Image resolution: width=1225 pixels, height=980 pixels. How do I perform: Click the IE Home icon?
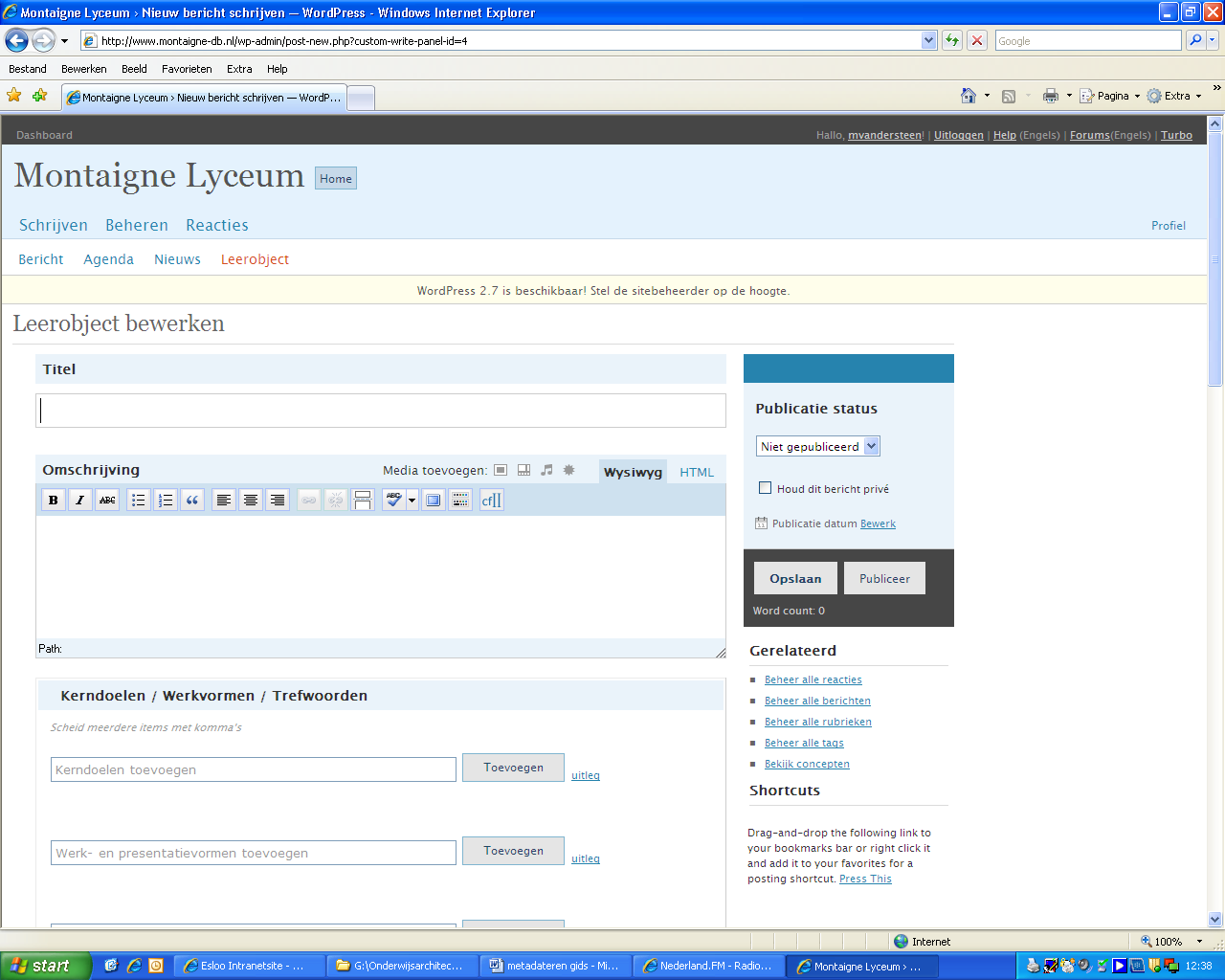(969, 96)
